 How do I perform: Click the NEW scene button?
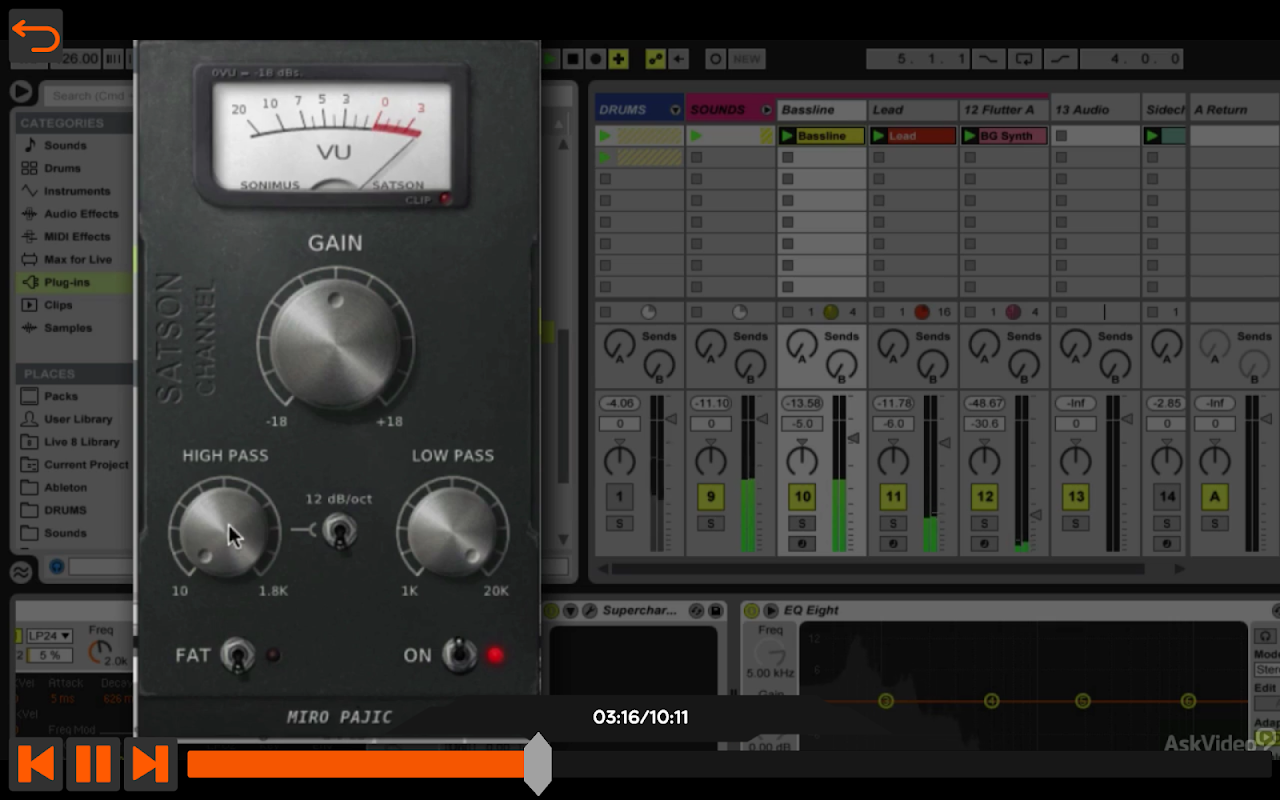(x=747, y=59)
